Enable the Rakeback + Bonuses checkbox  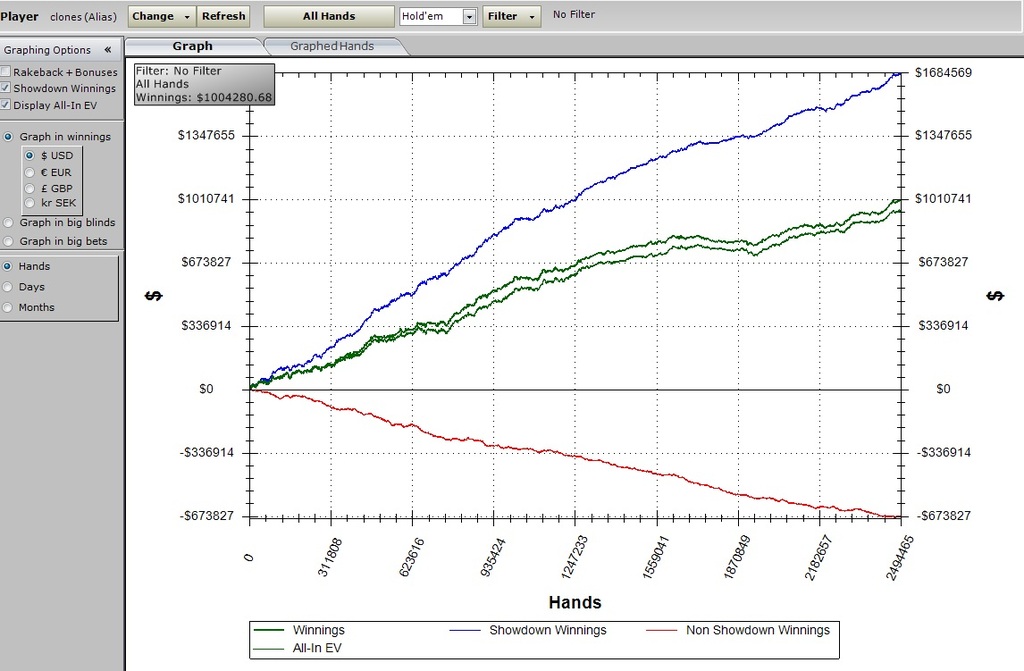7,72
